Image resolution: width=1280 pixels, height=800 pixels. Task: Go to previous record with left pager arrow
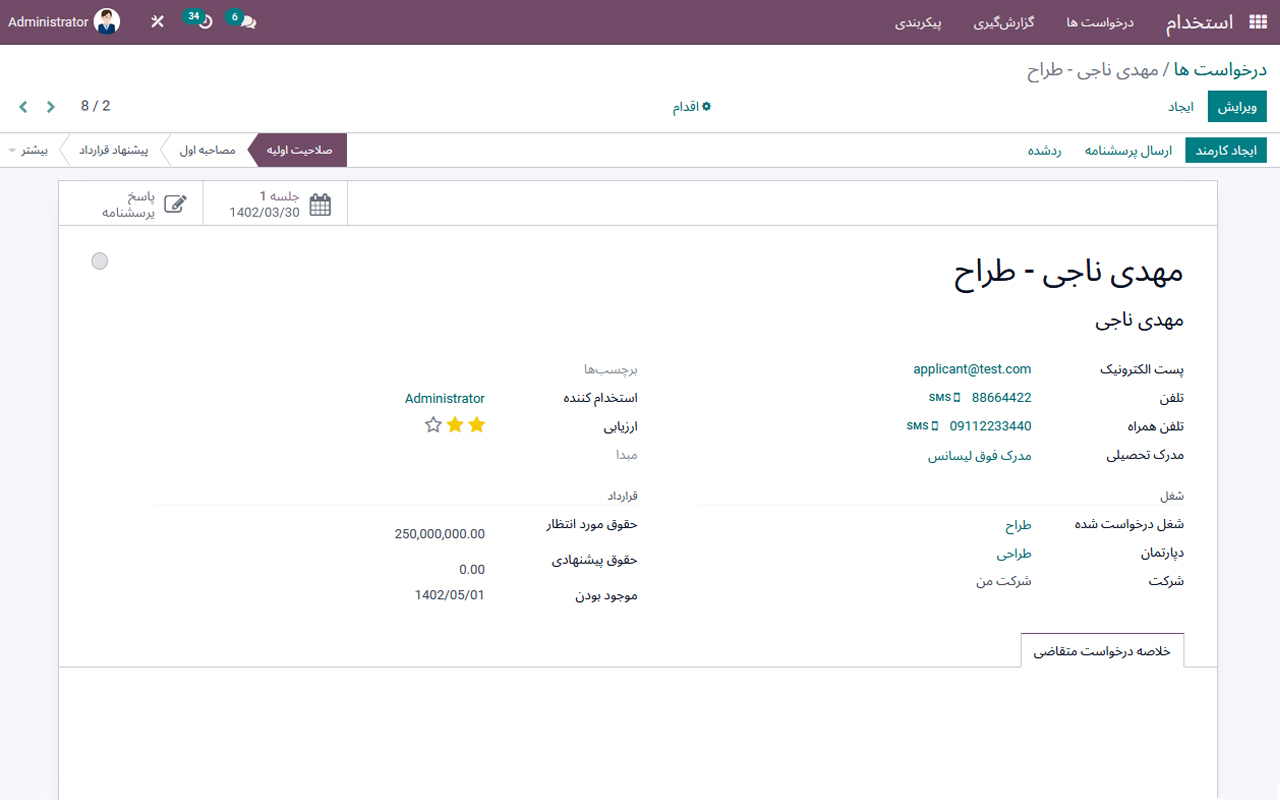point(22,106)
